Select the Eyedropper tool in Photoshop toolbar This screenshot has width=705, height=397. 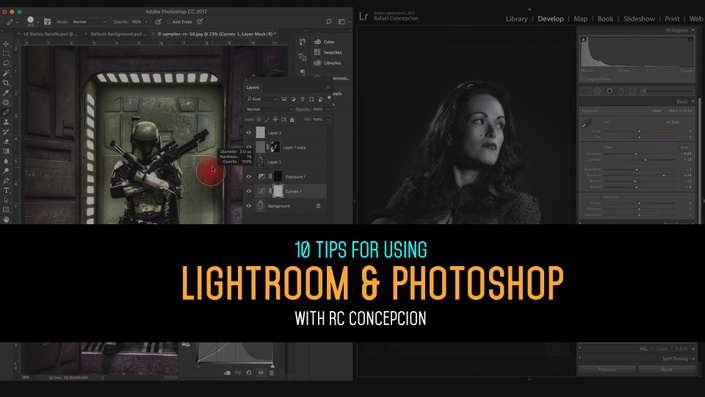6,93
